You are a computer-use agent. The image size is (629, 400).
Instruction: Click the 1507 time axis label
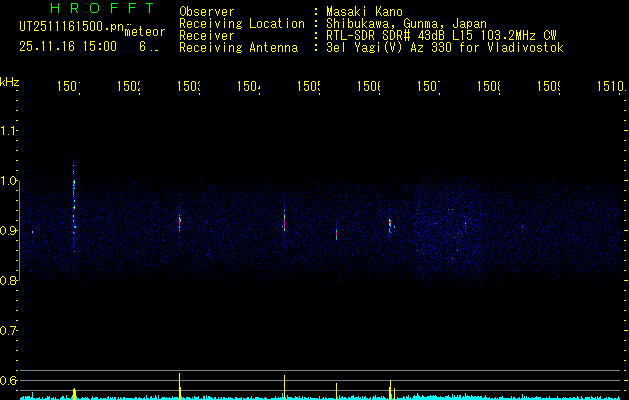click(429, 86)
